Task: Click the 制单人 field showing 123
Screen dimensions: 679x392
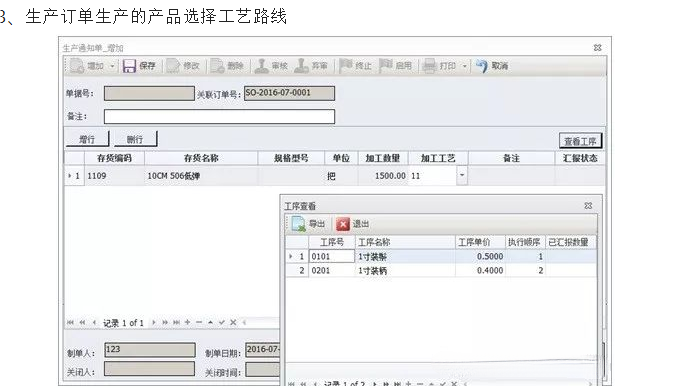Action: 150,350
